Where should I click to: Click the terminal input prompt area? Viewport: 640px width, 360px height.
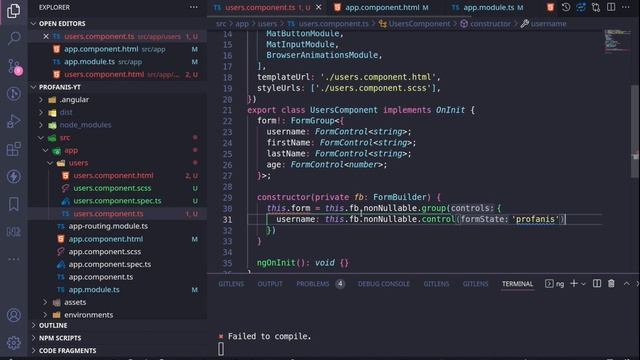pyautogui.click(x=221, y=349)
